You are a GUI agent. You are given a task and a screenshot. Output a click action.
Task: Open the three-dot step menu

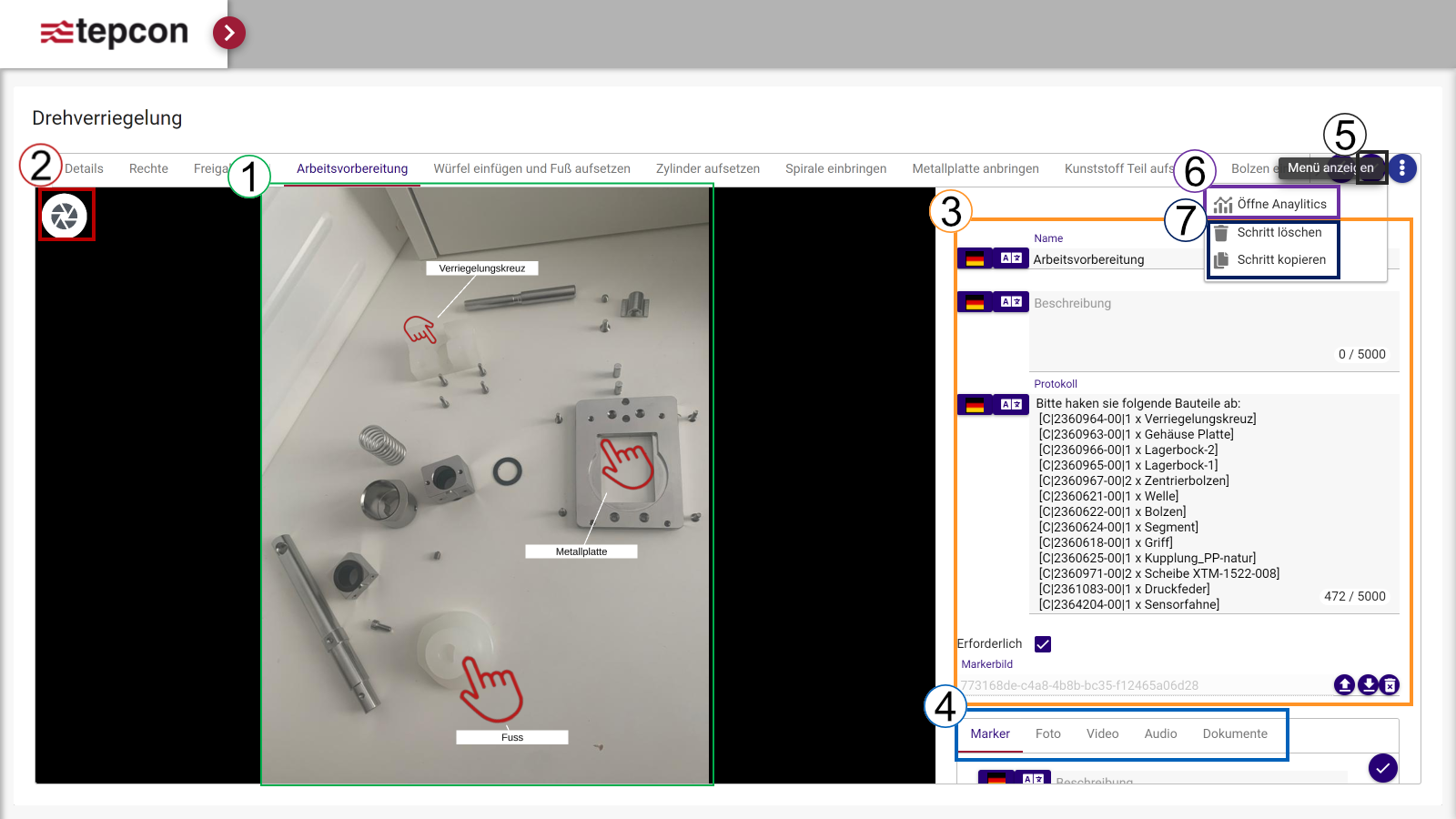pyautogui.click(x=1401, y=168)
